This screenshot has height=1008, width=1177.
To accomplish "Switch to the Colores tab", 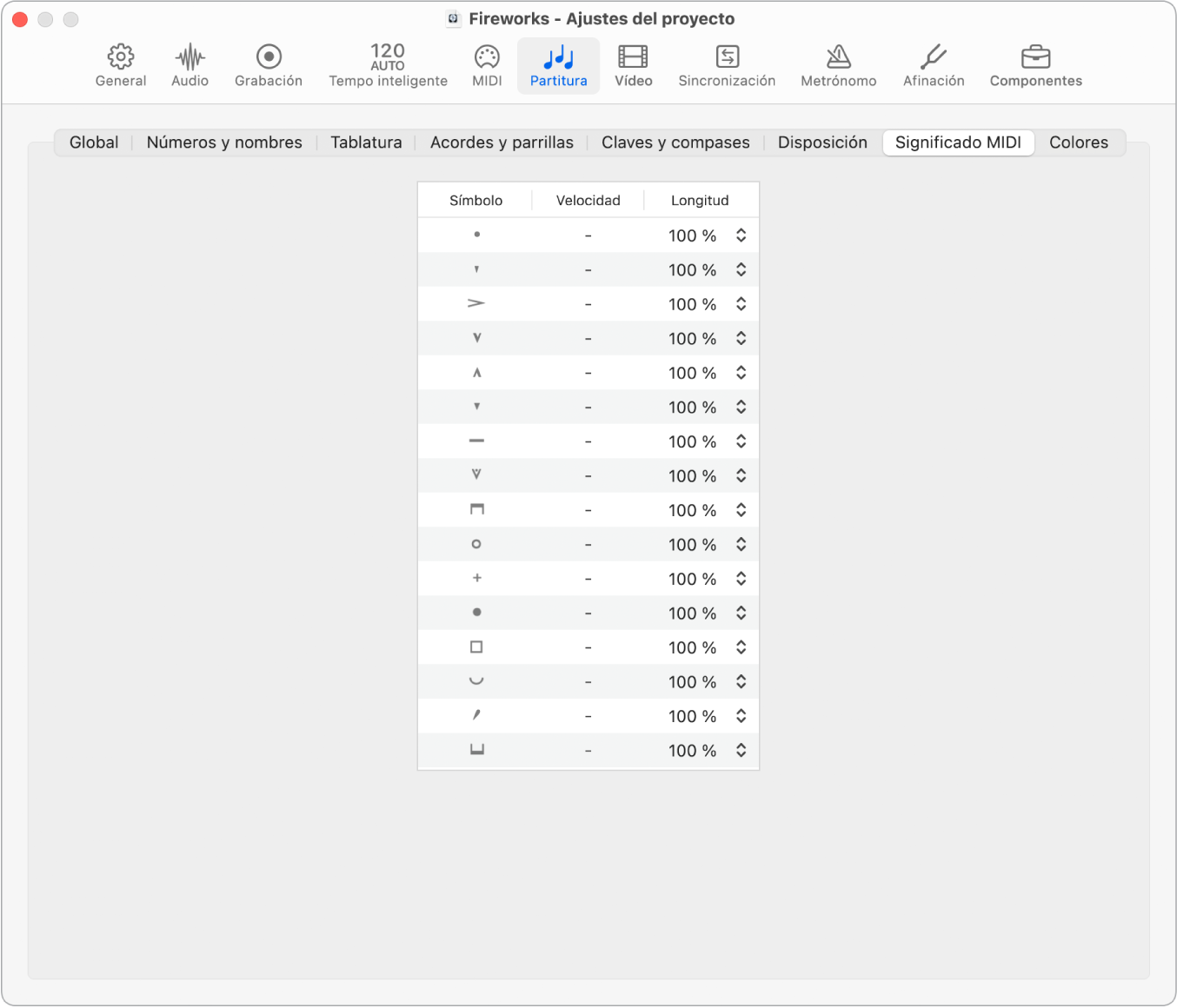I will pos(1078,143).
